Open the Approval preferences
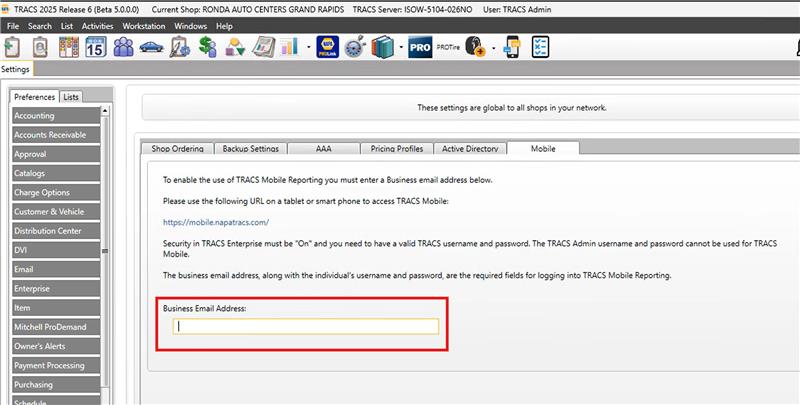Viewport: 800px width, 405px height. (56, 154)
